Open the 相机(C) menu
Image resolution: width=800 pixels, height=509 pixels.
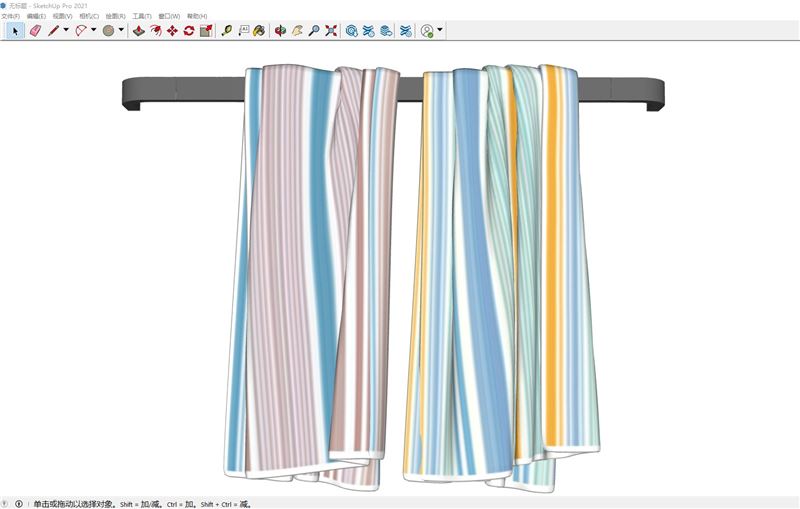89,16
